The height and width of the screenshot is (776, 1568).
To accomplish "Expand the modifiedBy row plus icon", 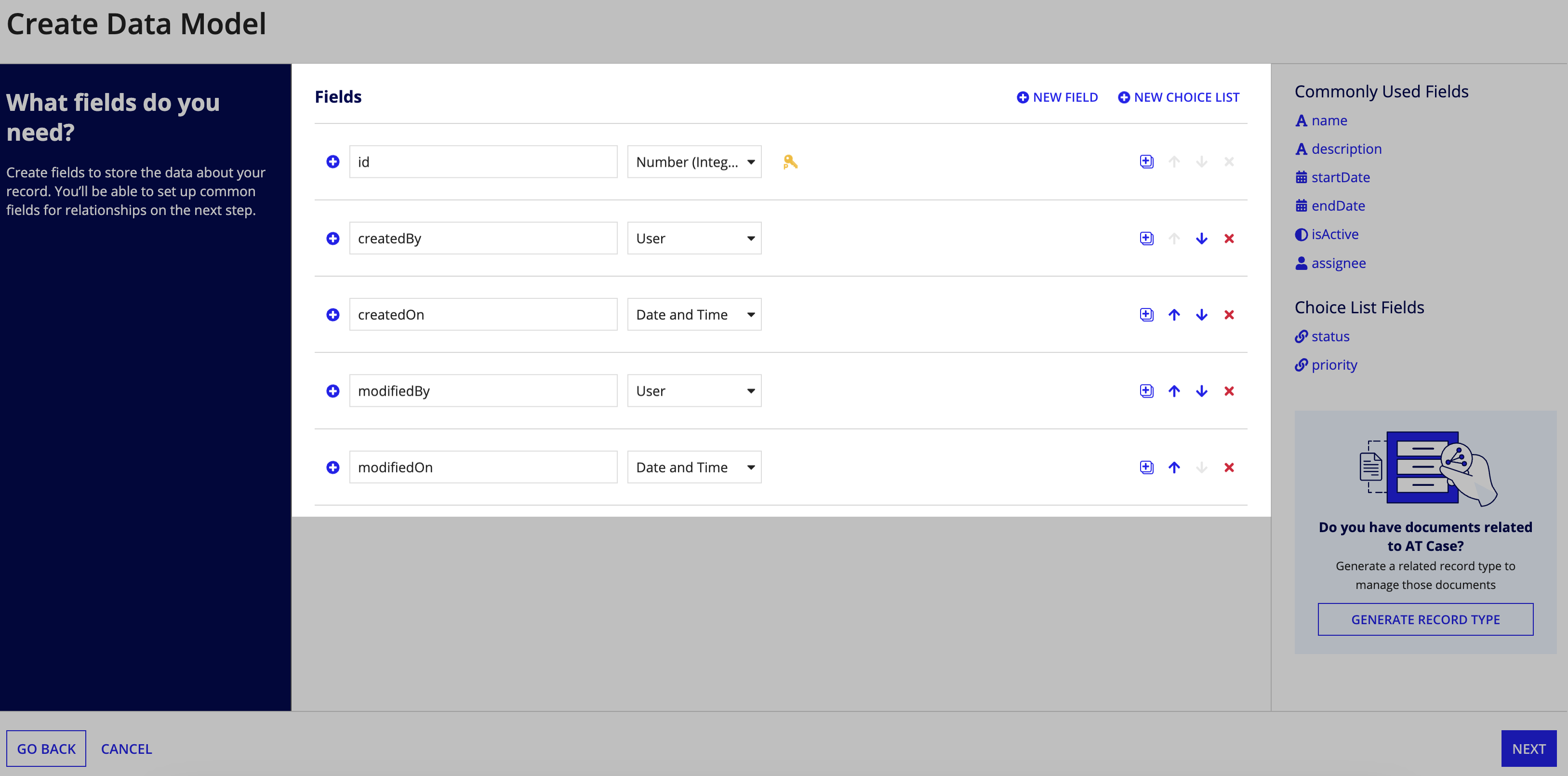I will (x=332, y=391).
